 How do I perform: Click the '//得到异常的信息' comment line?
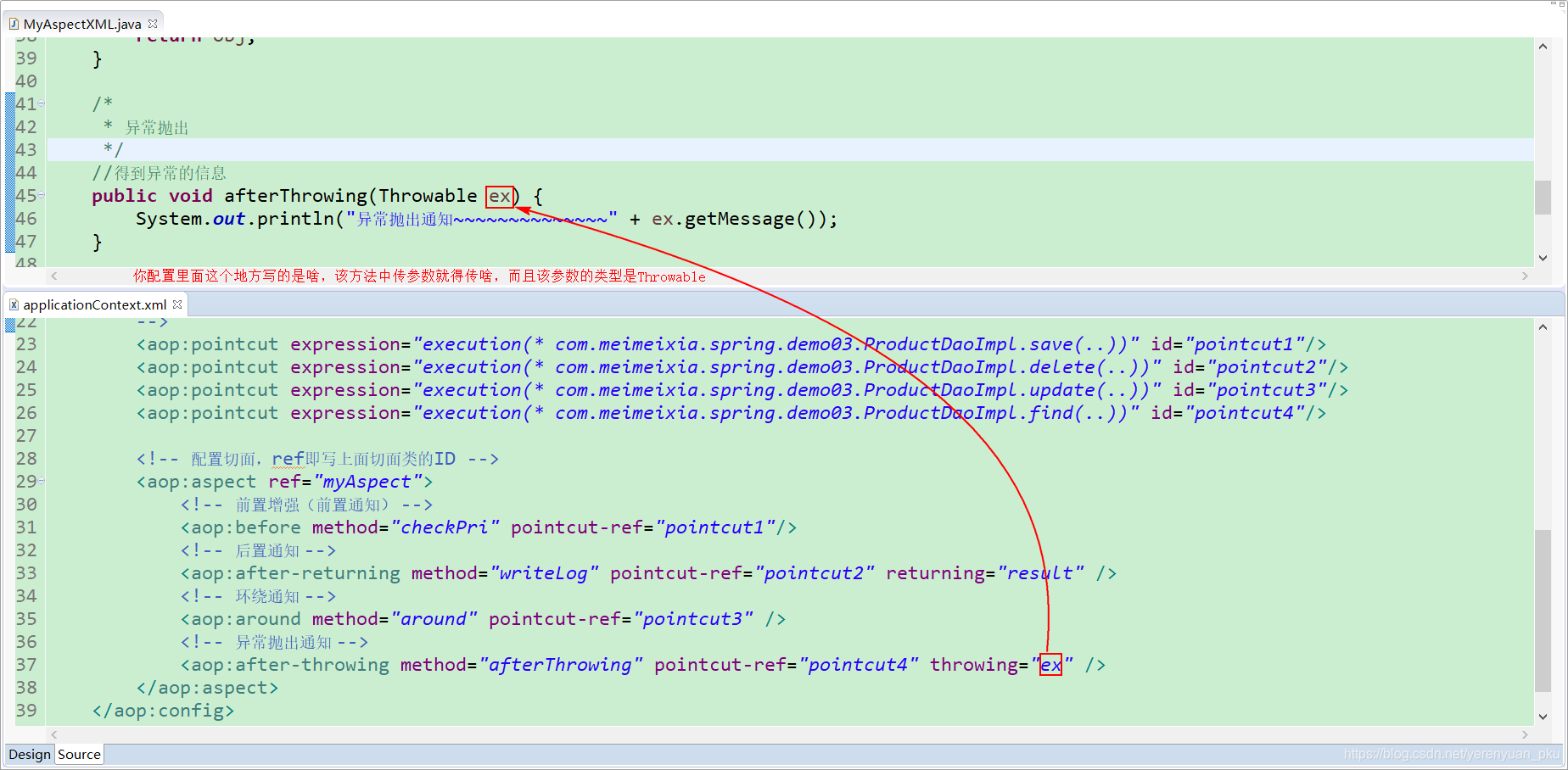point(159,173)
